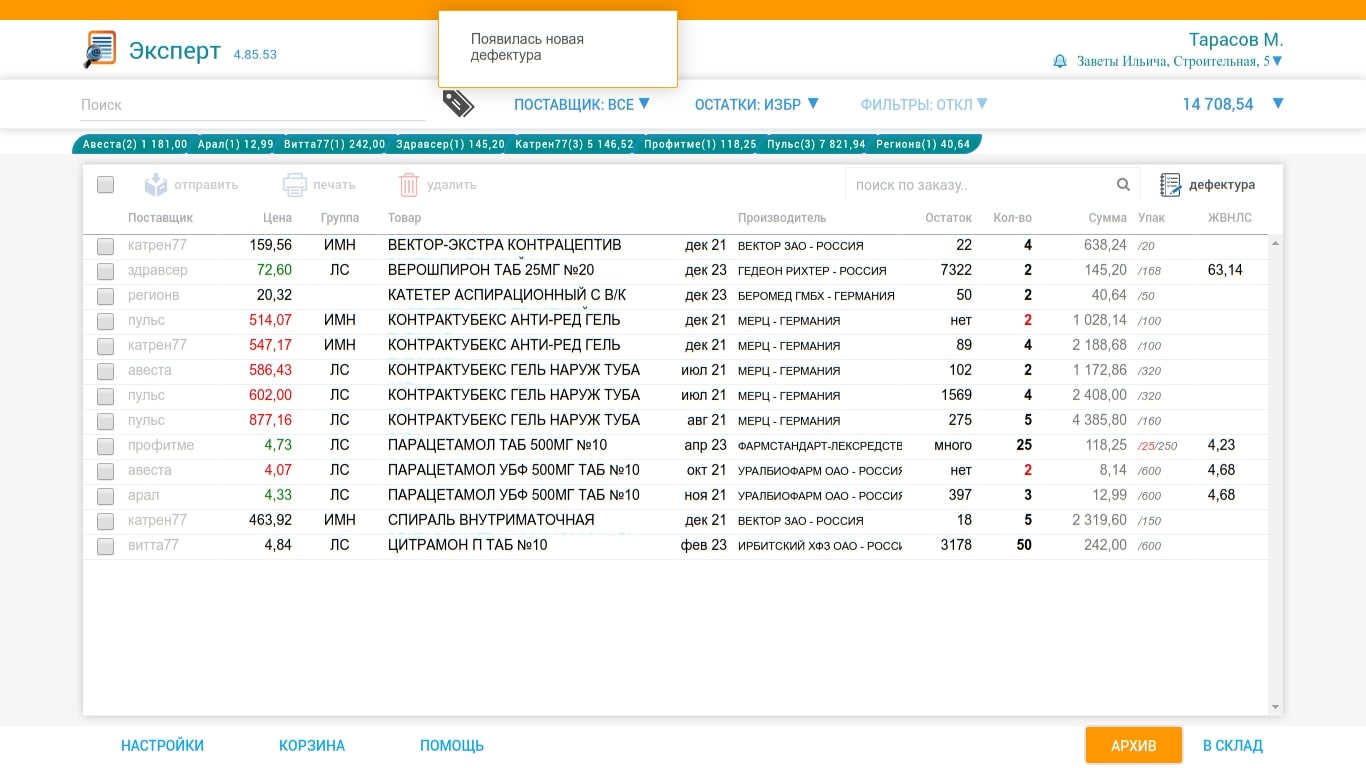
Task: Sort by the Поставщик column header
Action: 160,217
